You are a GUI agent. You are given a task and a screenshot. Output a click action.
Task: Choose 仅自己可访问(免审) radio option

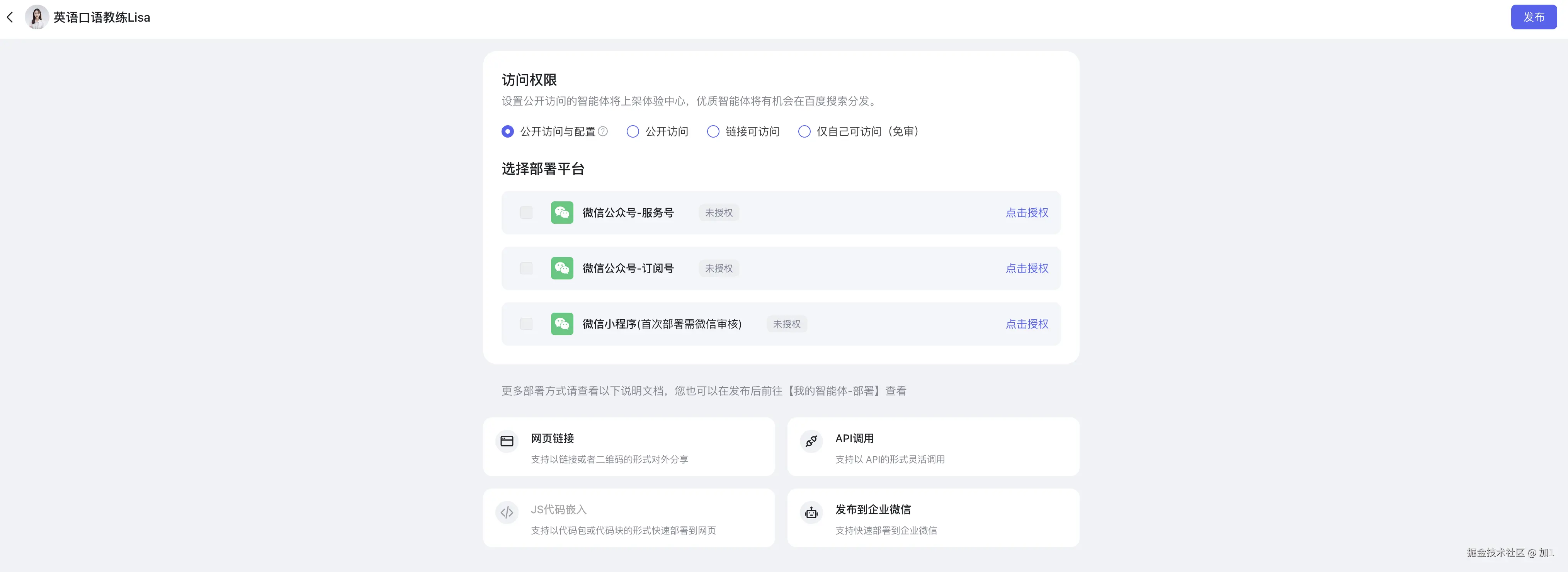(x=805, y=131)
